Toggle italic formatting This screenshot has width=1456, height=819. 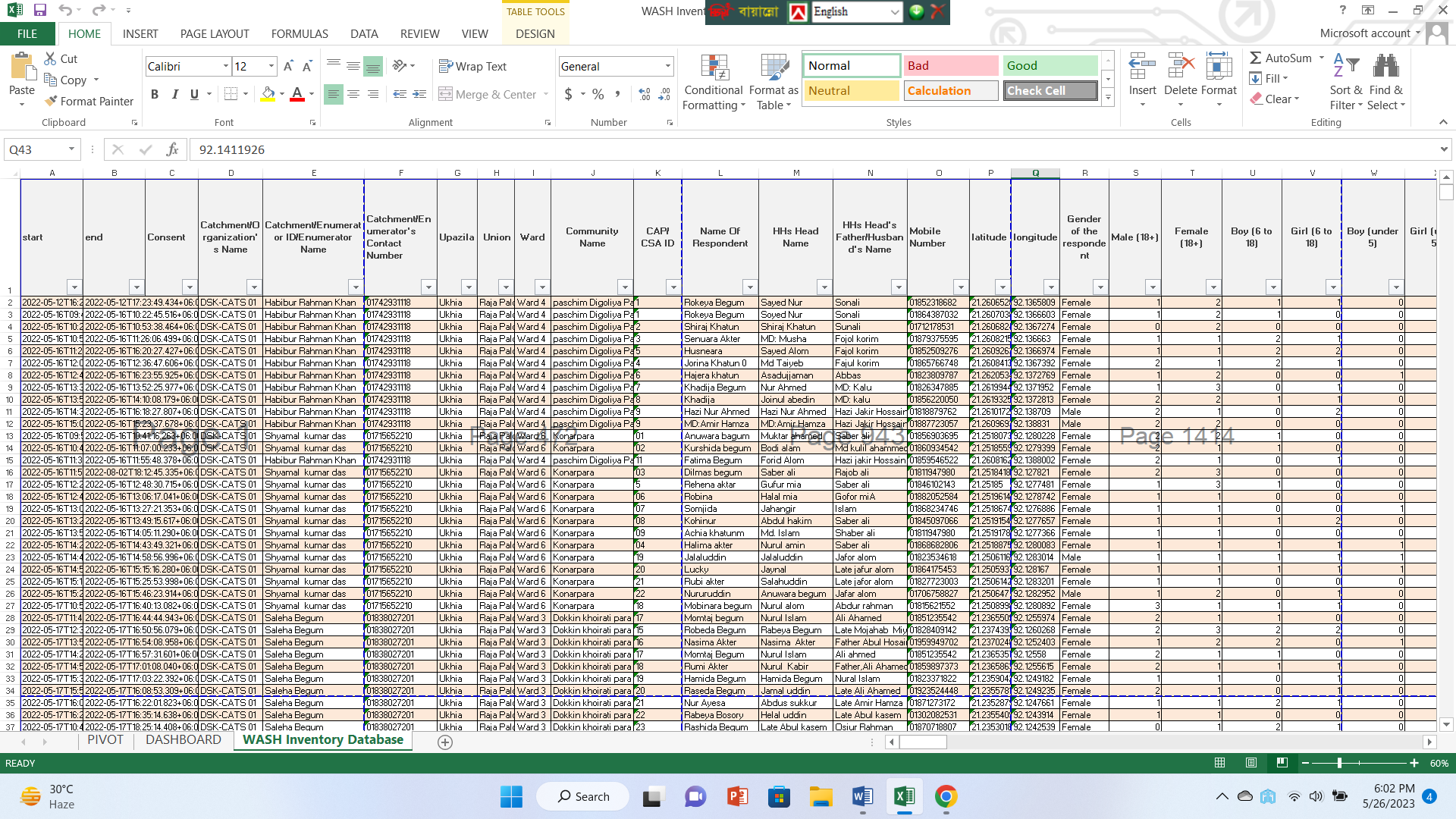[x=174, y=94]
